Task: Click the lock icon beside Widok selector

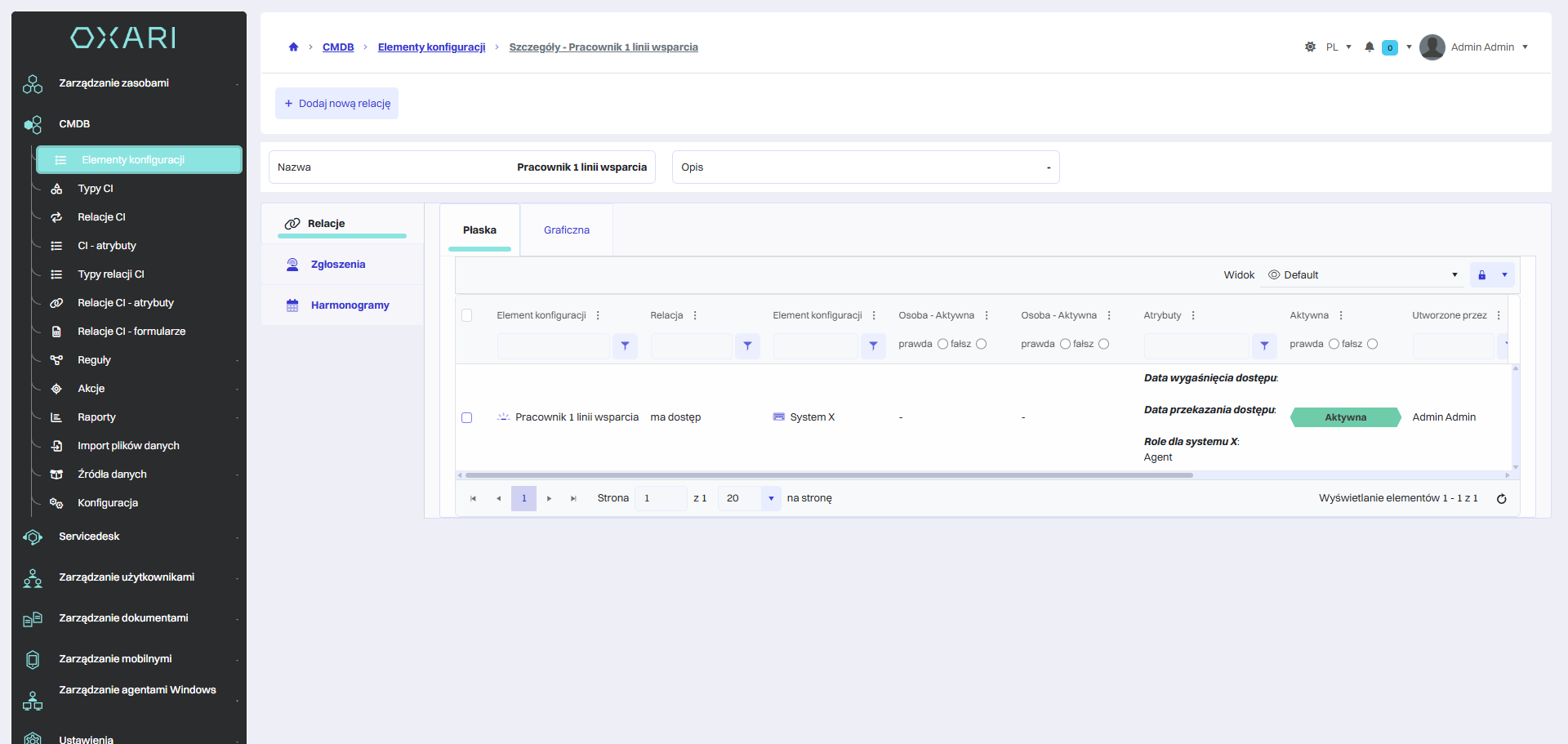Action: pyautogui.click(x=1482, y=275)
